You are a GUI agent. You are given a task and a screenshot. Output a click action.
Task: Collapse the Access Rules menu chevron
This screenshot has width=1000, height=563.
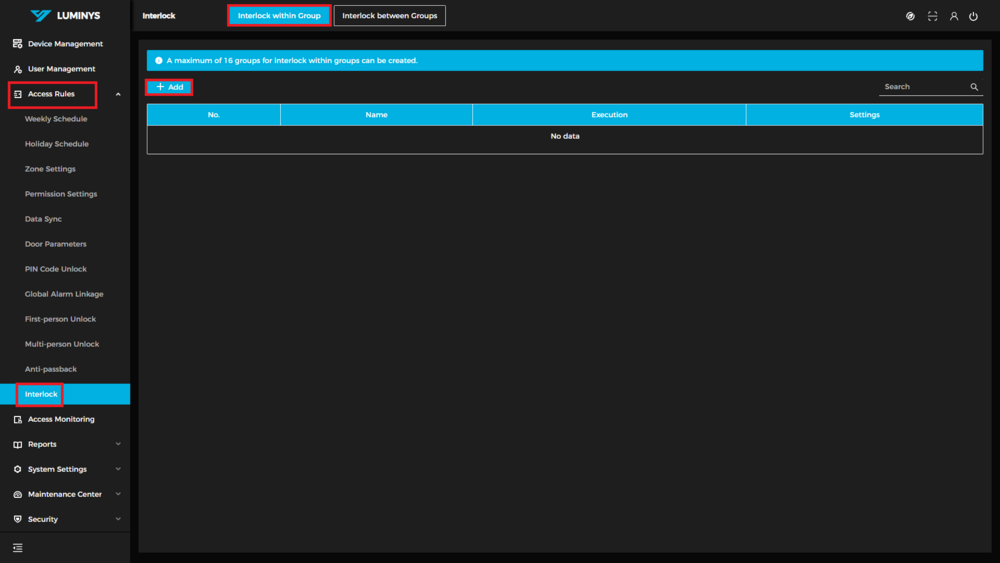pos(118,94)
